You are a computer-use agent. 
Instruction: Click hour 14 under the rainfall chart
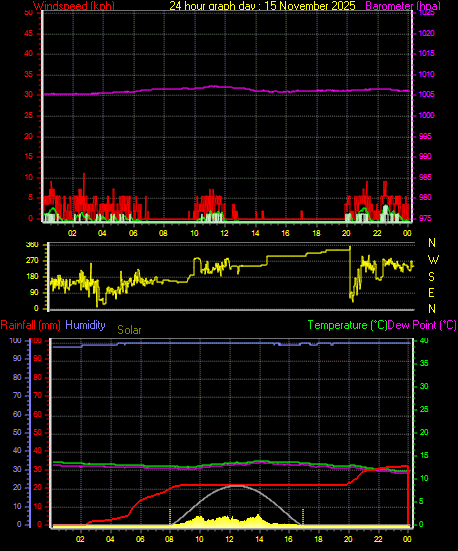click(259, 539)
